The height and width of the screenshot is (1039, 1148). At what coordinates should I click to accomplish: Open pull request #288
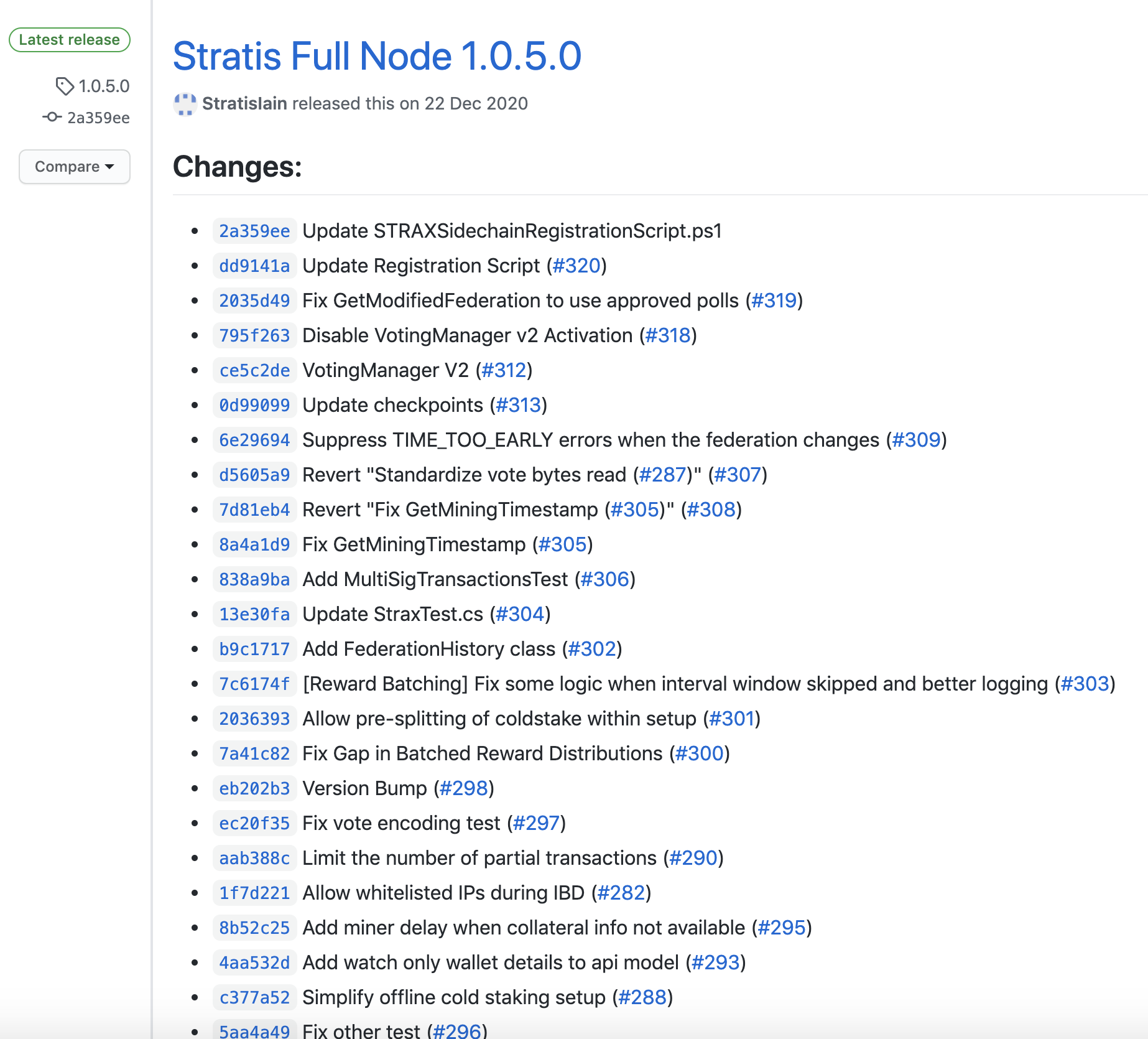(642, 997)
